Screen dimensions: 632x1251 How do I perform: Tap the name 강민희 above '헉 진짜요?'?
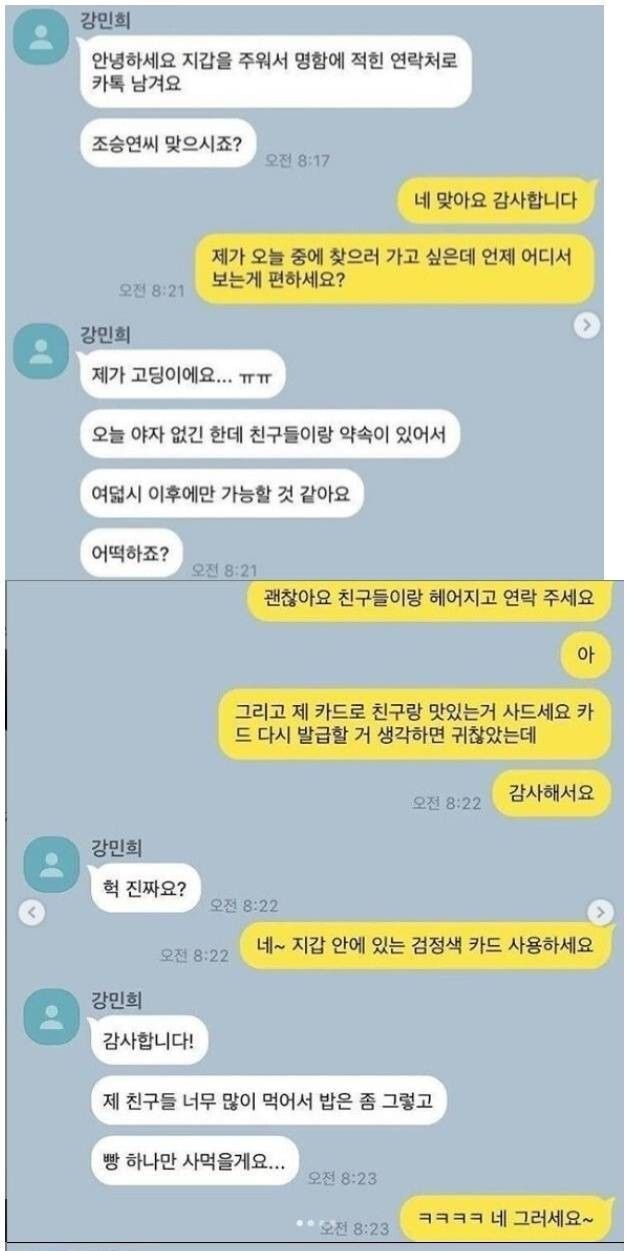[117, 849]
